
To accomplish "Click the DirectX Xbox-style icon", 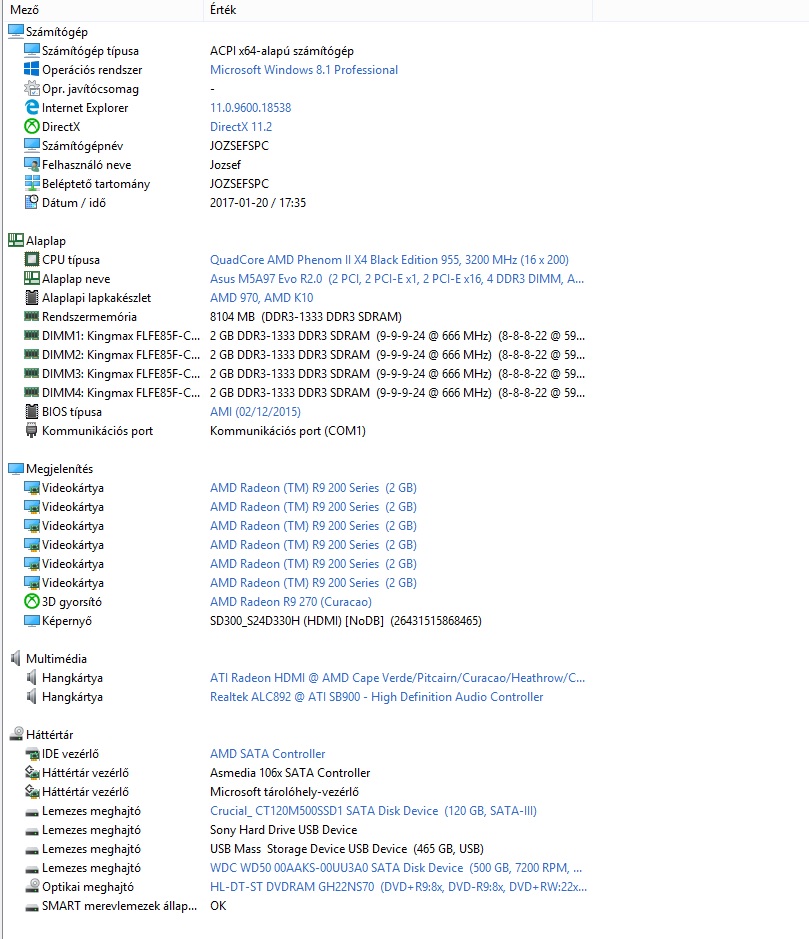I will pyautogui.click(x=32, y=126).
